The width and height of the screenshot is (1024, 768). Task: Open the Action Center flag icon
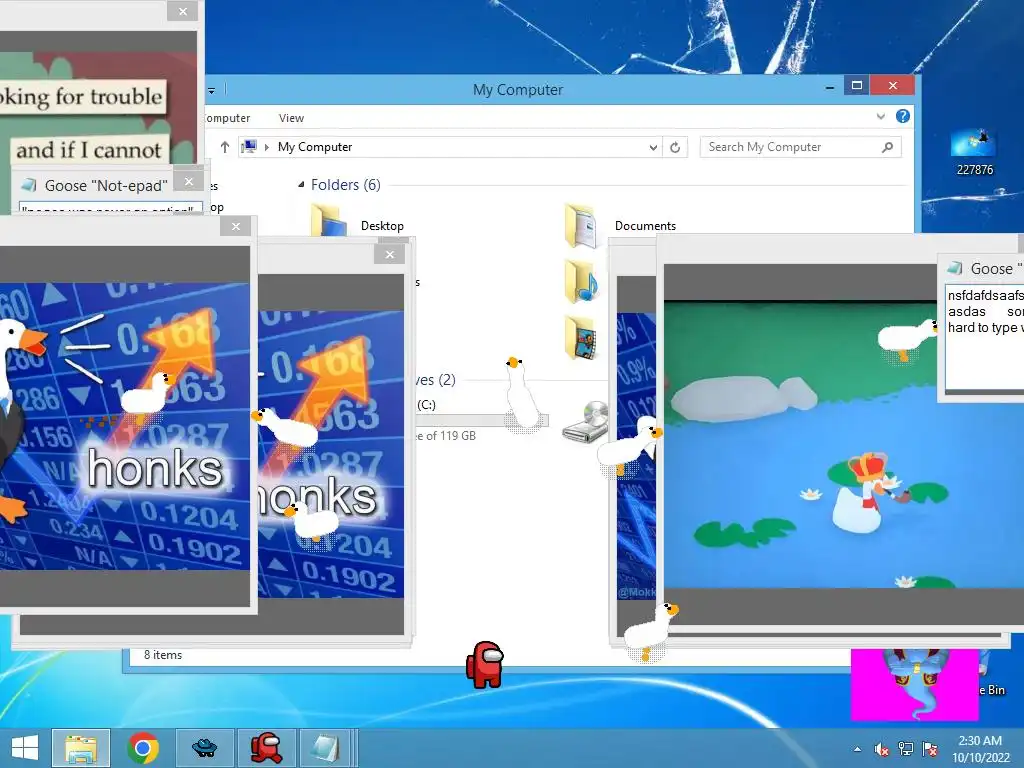(930, 749)
